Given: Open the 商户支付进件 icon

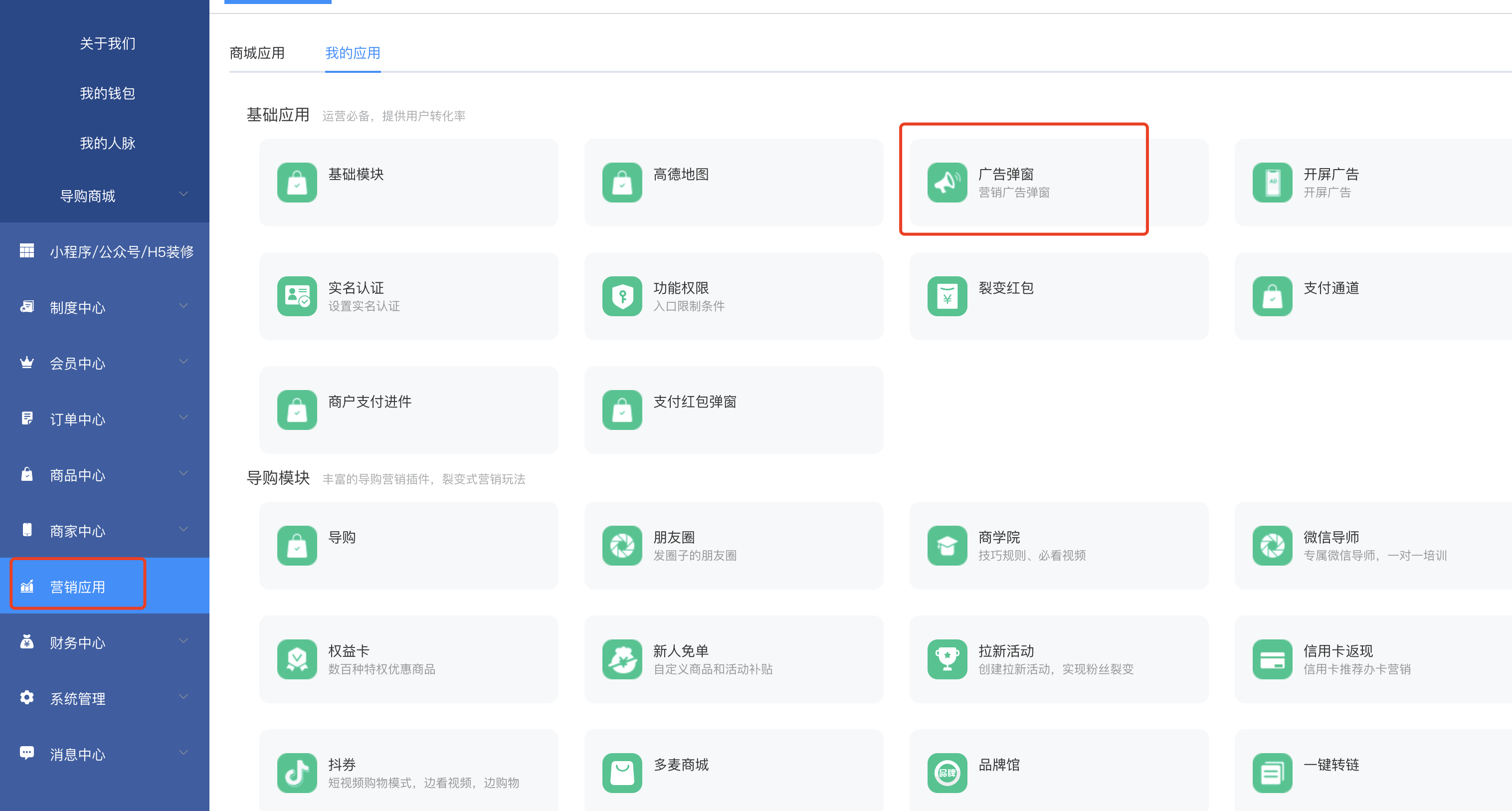Looking at the screenshot, I should click(297, 410).
